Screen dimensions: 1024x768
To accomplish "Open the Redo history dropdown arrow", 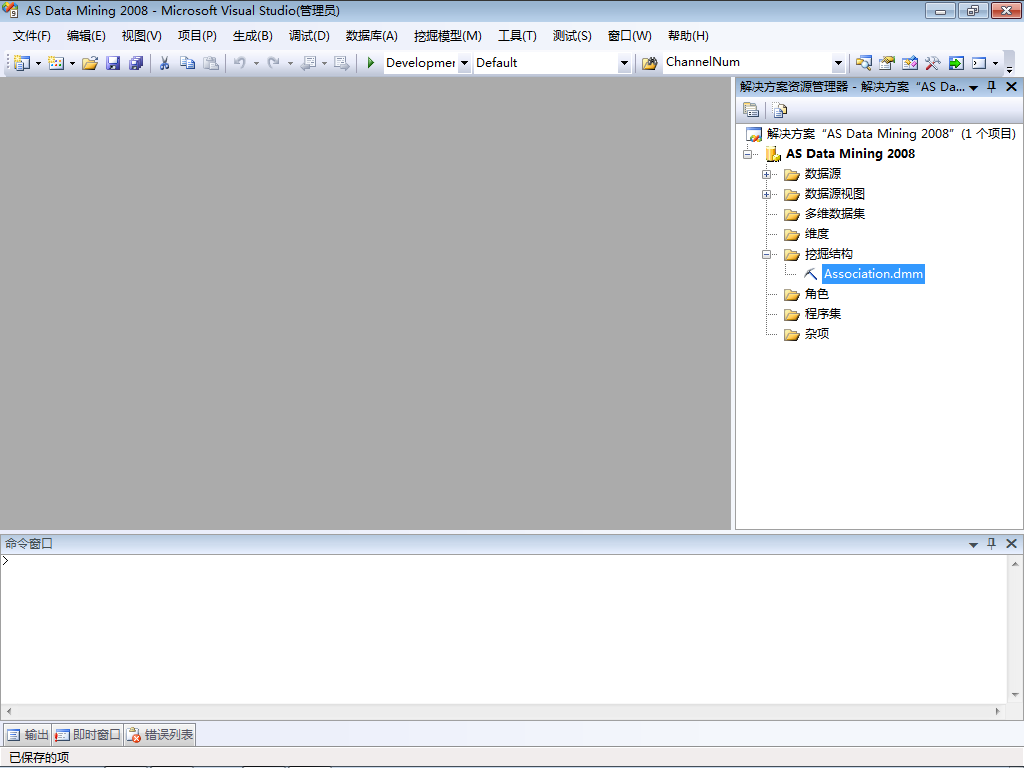I will [290, 63].
